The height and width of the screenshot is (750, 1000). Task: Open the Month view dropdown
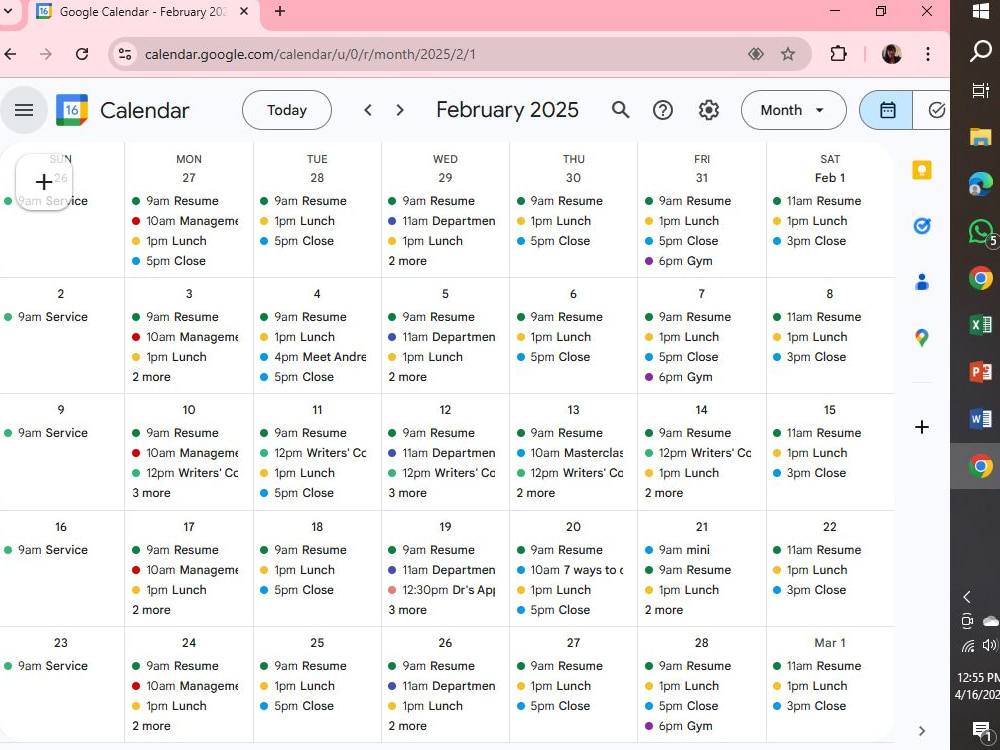pyautogui.click(x=793, y=110)
